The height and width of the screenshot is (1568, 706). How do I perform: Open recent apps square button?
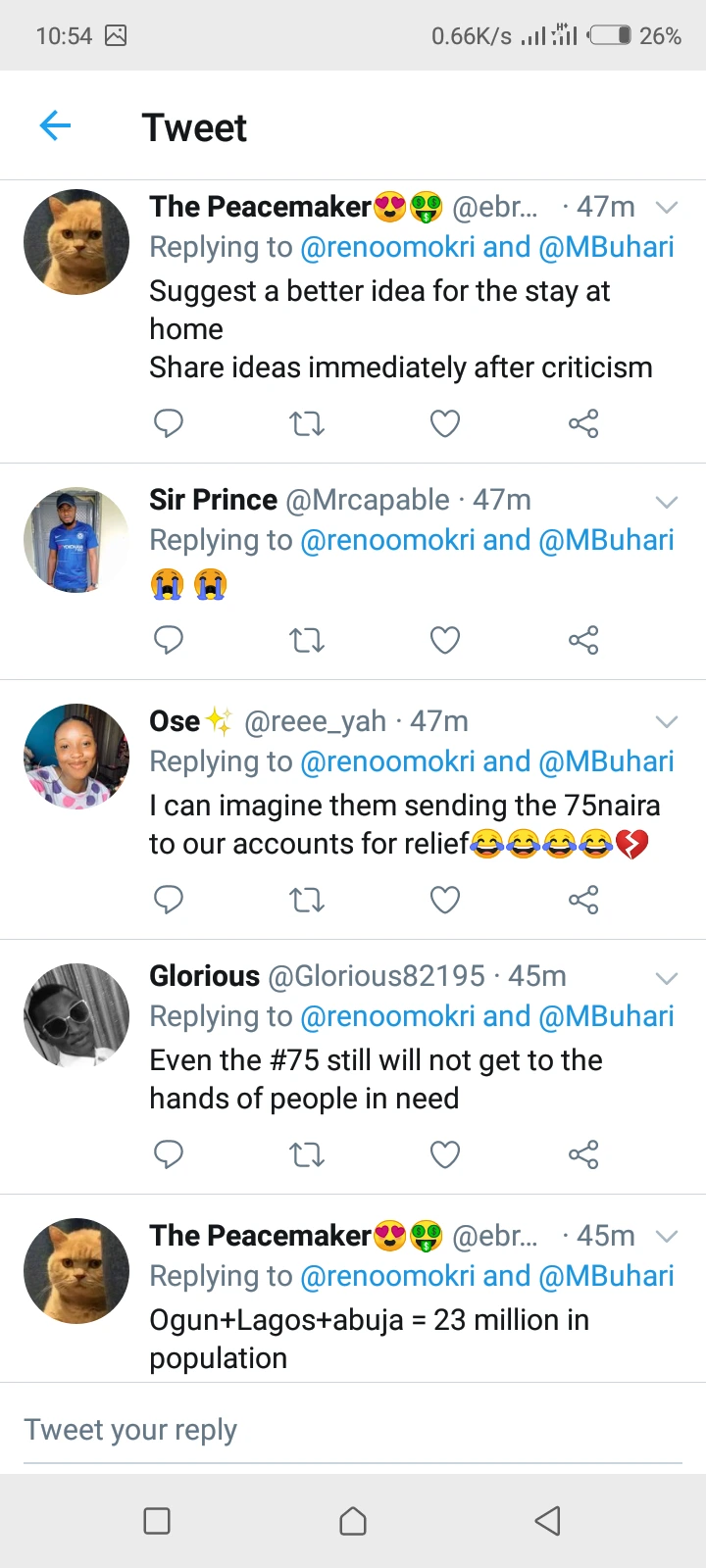click(157, 1520)
